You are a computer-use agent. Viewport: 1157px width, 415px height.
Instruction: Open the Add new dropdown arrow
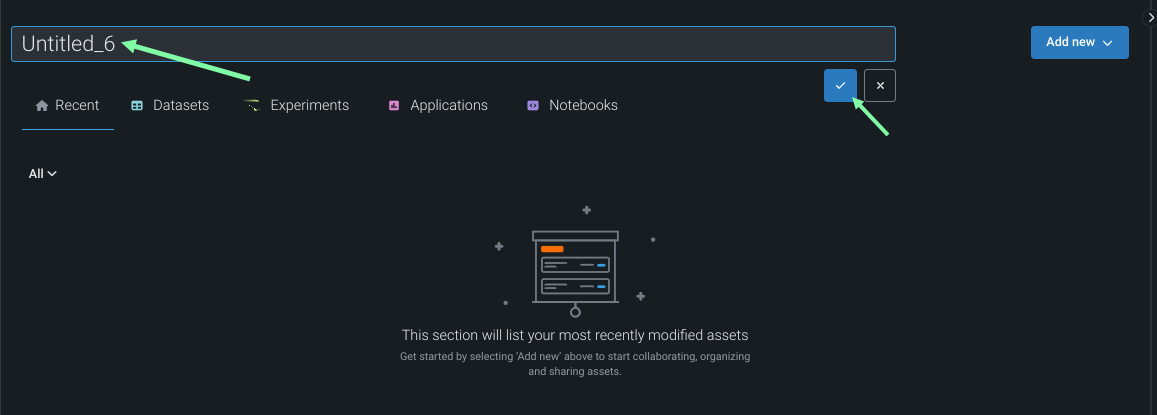tap(1108, 43)
